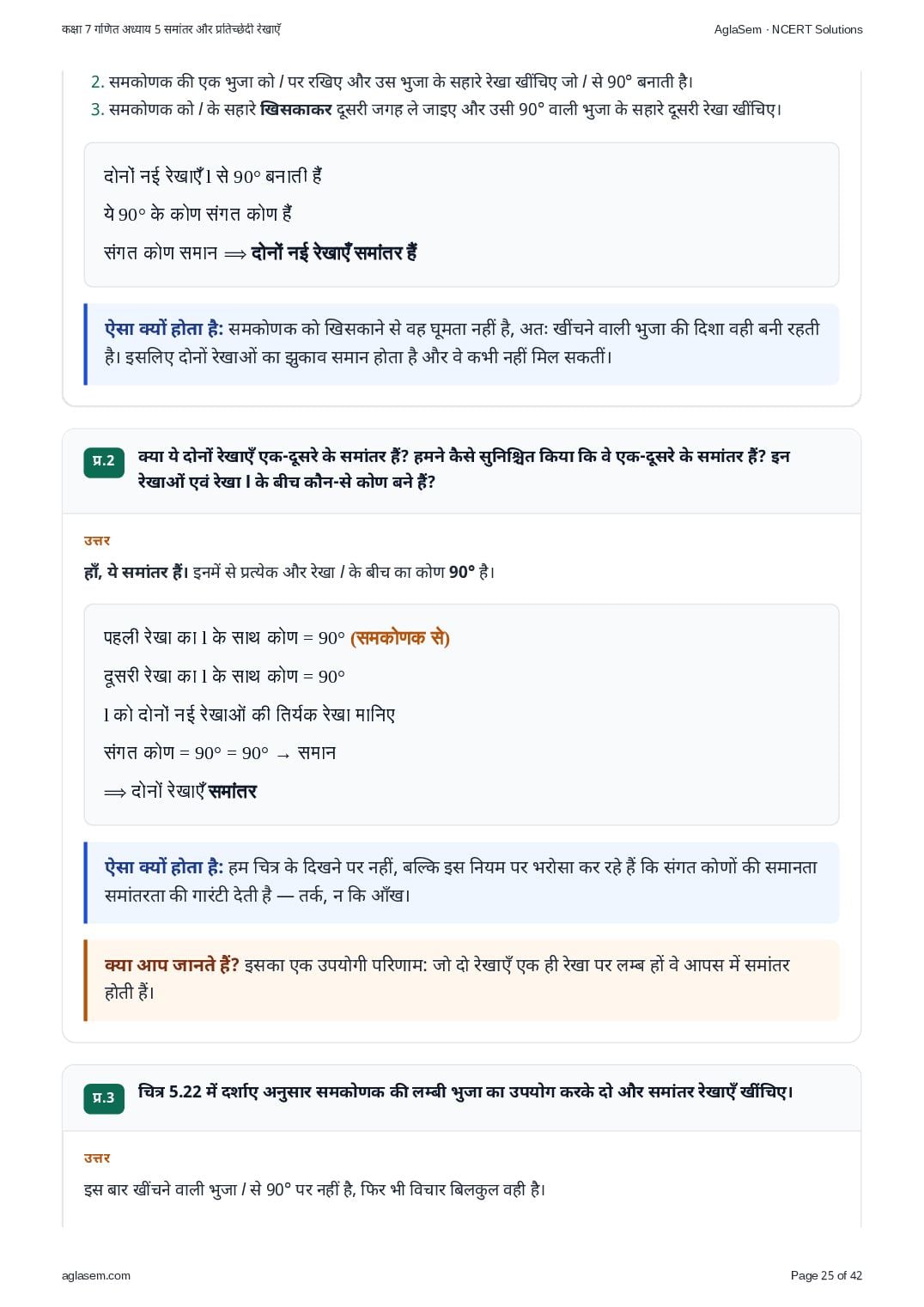Click the AglaSem · NCERT Solutions header text
Screen dimensions: 924x1307
(788, 29)
